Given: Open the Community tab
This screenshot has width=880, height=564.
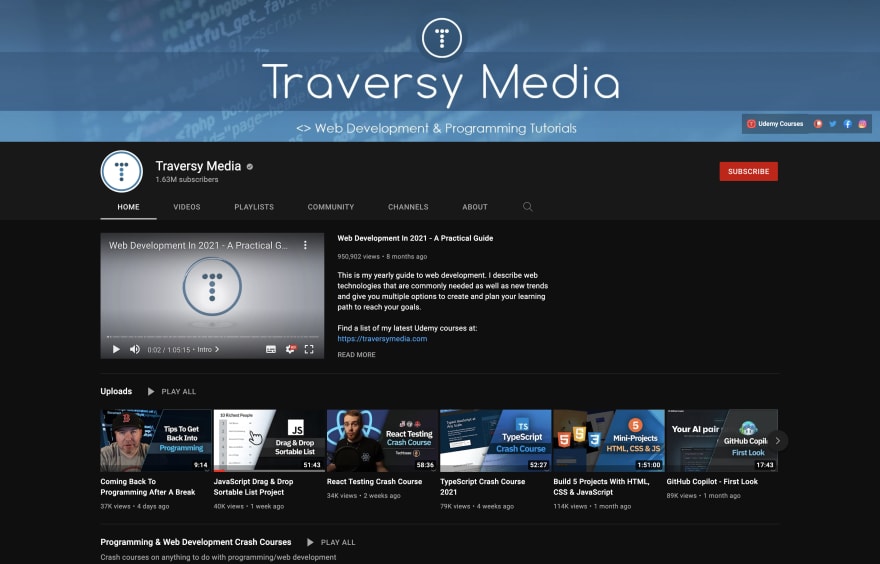Looking at the screenshot, I should (331, 207).
